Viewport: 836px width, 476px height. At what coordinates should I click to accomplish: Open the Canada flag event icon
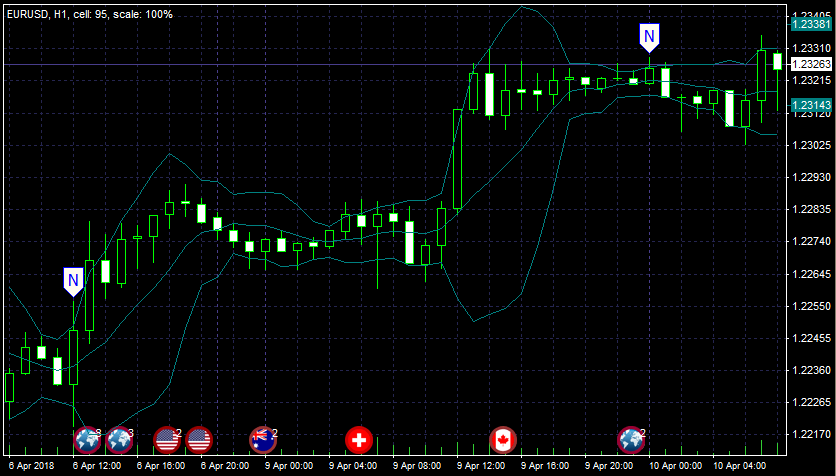[503, 440]
